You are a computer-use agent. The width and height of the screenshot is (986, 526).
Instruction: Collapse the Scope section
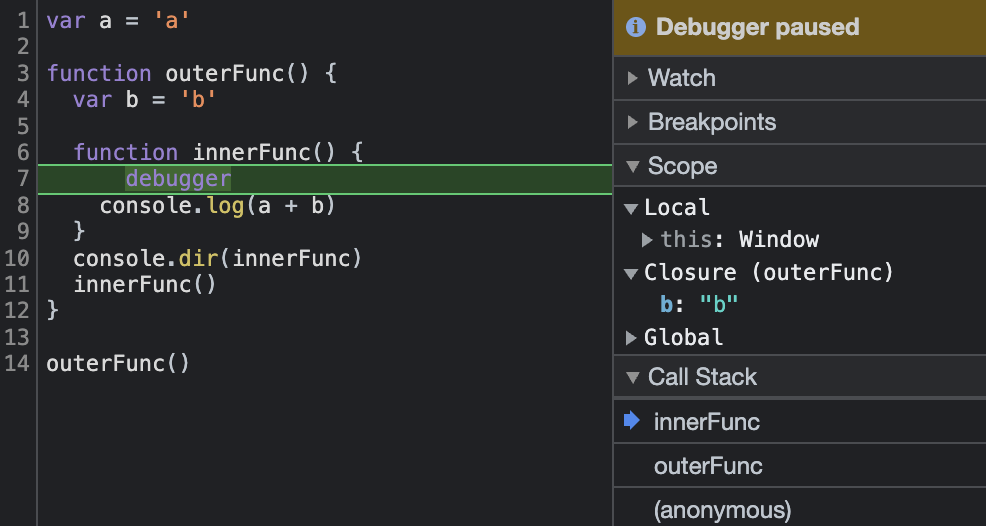[x=633, y=167]
